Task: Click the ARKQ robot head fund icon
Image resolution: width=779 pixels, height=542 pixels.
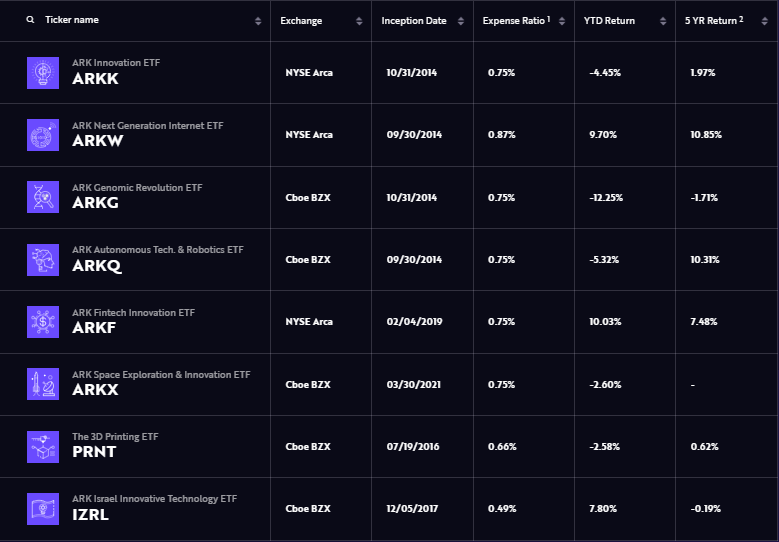Action: (43, 259)
